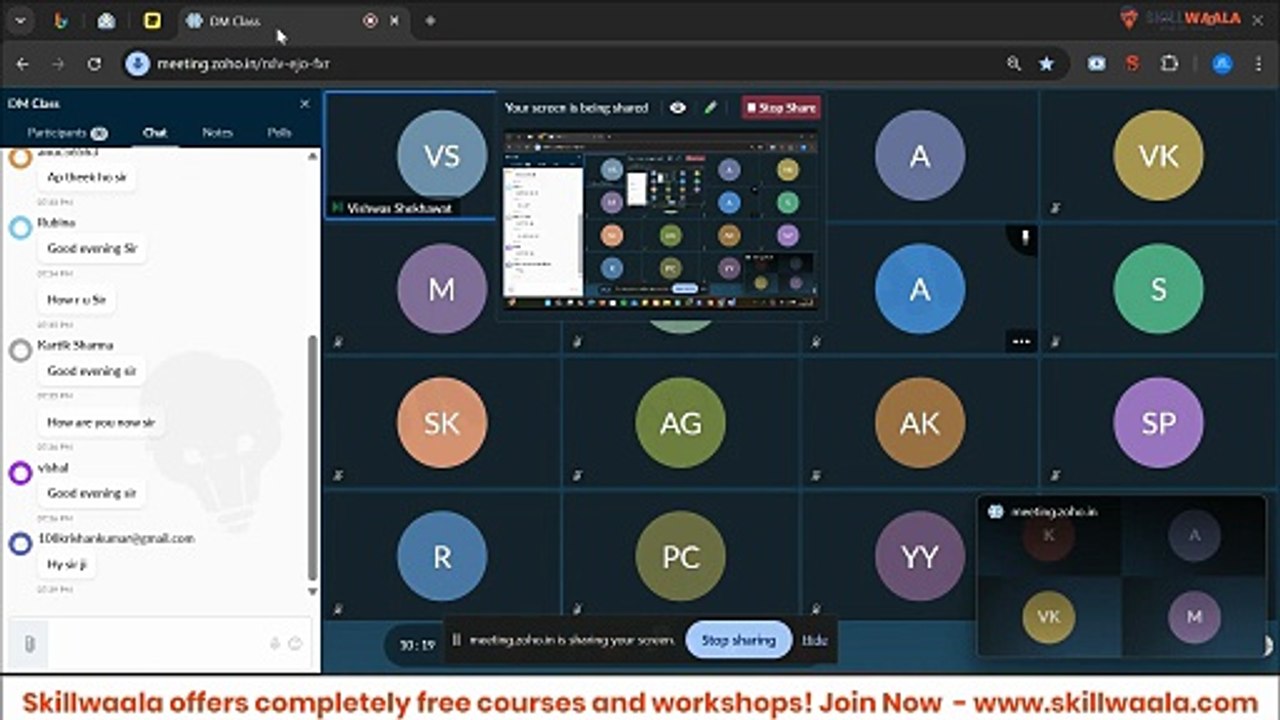
Task: Attach a file with the paperclip icon
Action: click(30, 644)
